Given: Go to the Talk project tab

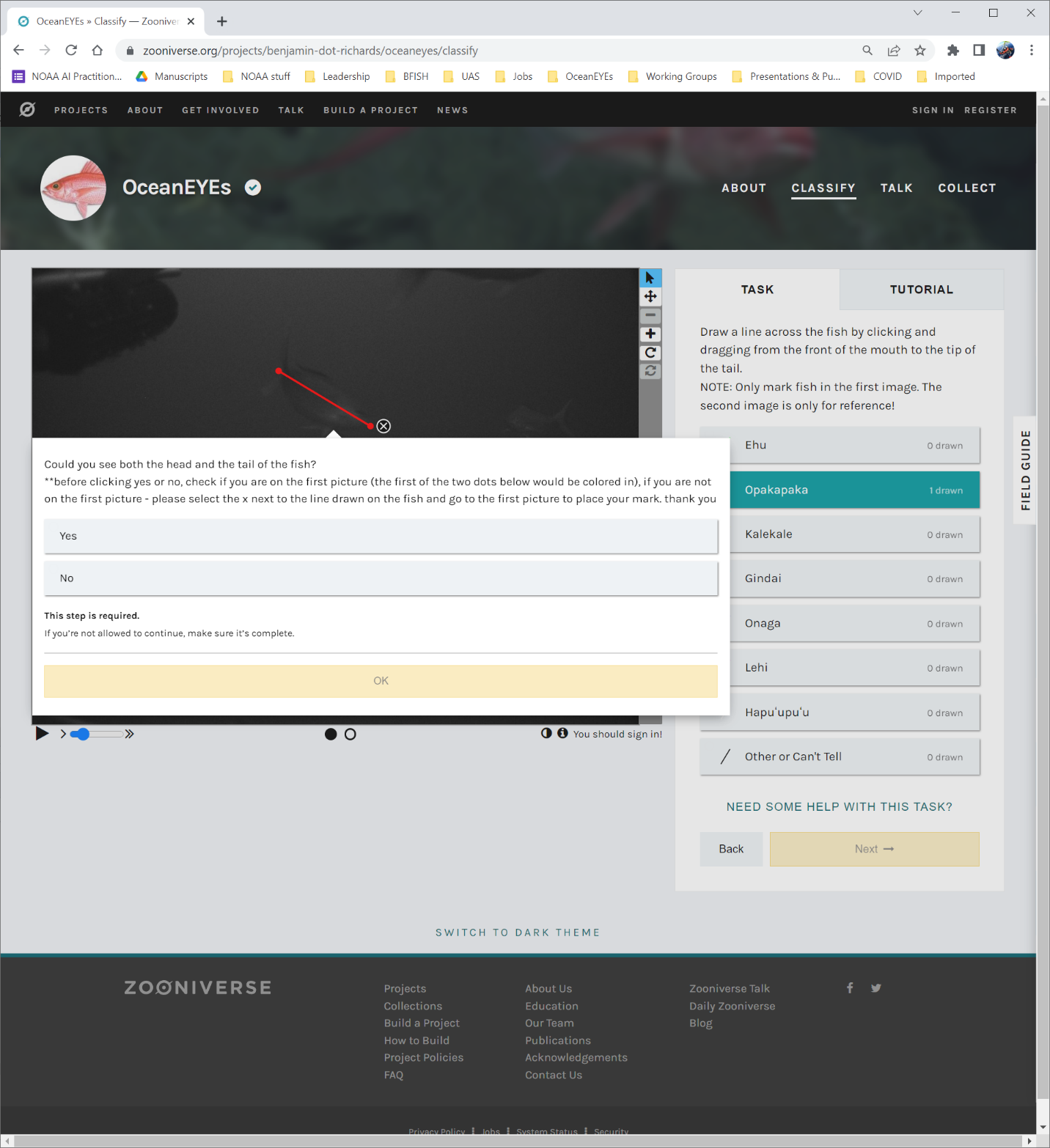Looking at the screenshot, I should tap(896, 188).
